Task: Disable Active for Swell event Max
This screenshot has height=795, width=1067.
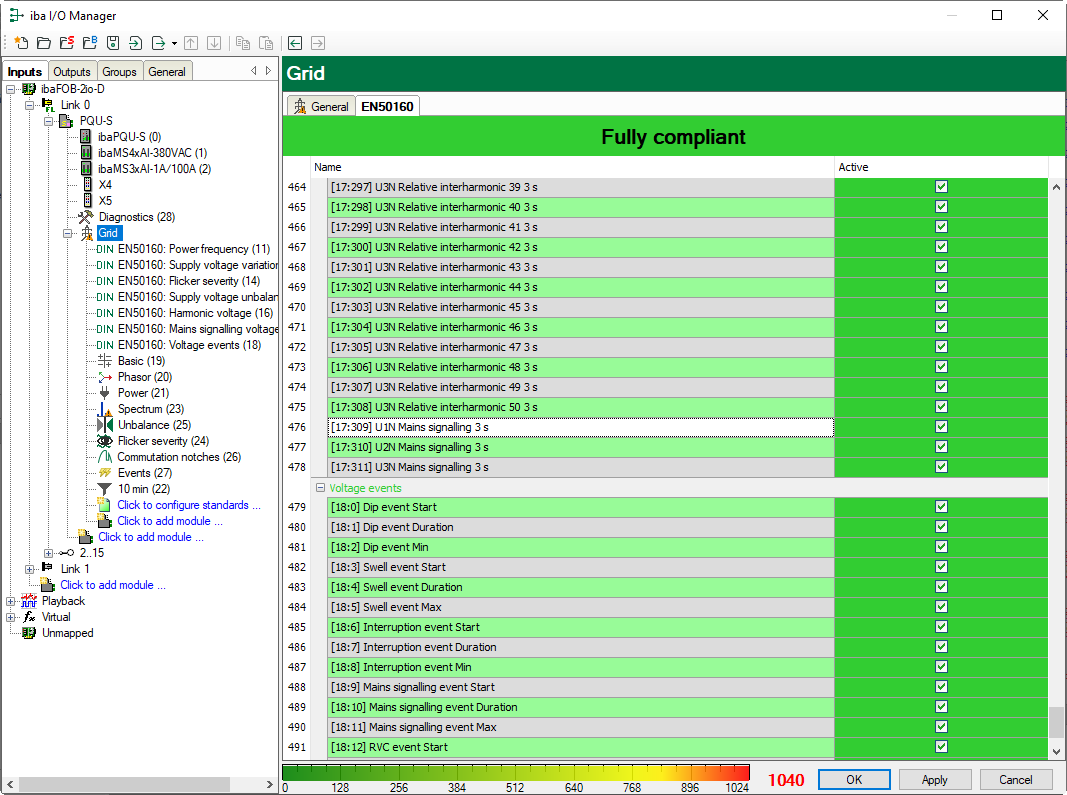Action: click(x=941, y=607)
